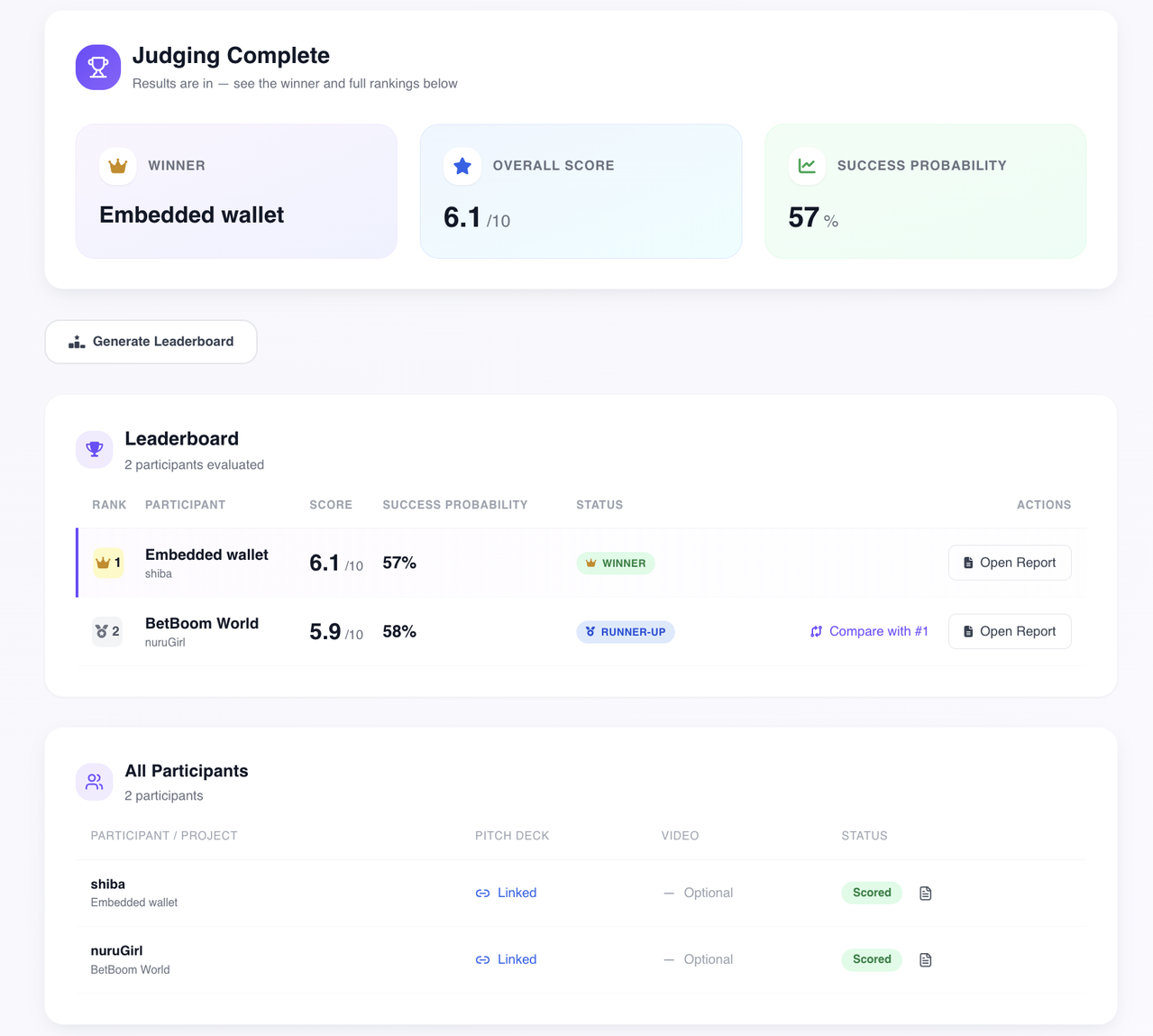Click the SUCCESS PROBABILITY column header in leaderboard
The height and width of the screenshot is (1036, 1153).
pyautogui.click(x=455, y=505)
